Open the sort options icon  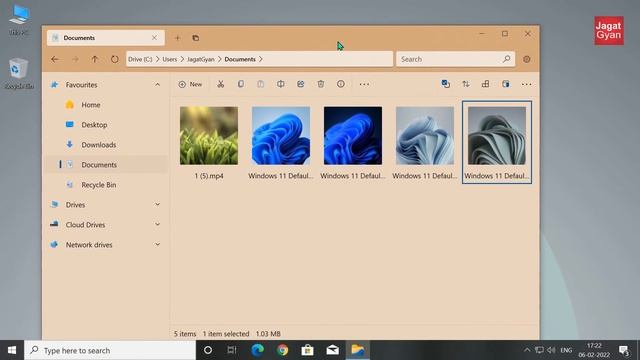(x=465, y=84)
